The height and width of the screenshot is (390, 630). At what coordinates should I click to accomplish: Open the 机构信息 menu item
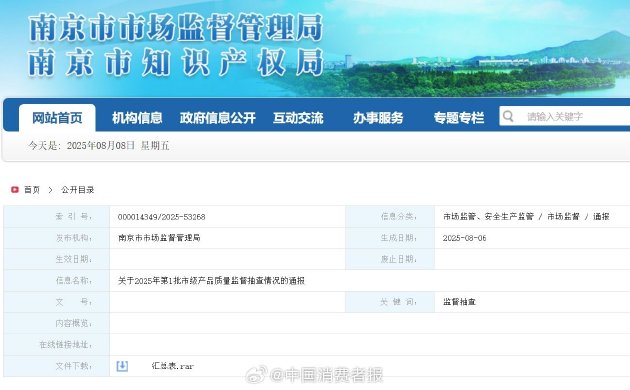[137, 118]
